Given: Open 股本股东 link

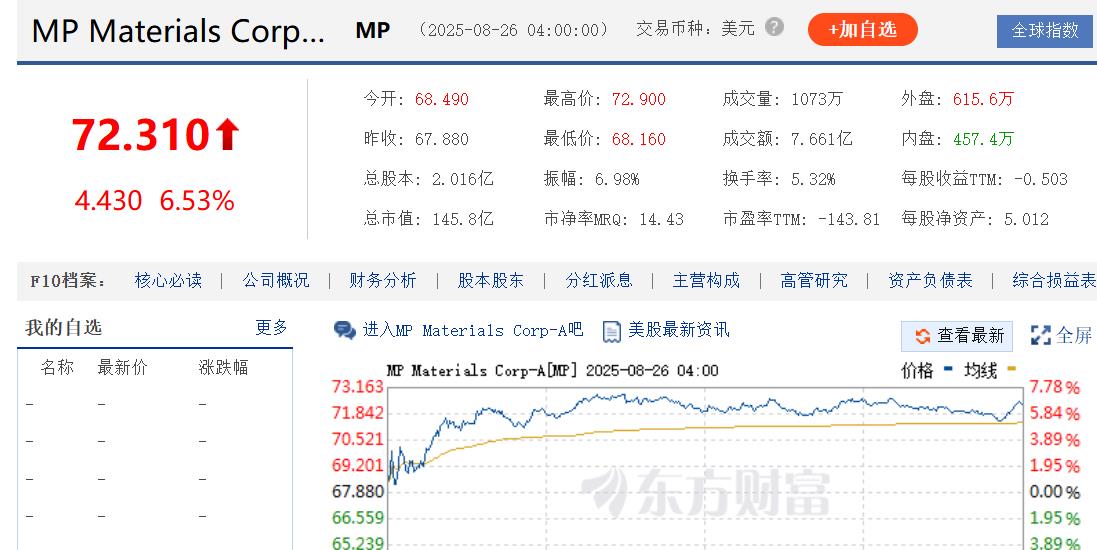Looking at the screenshot, I should [490, 281].
